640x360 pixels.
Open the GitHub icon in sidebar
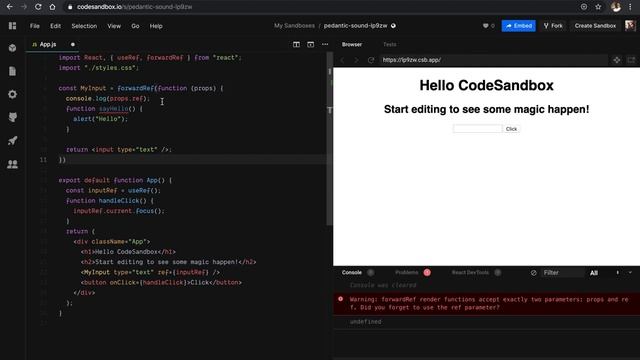(x=13, y=118)
